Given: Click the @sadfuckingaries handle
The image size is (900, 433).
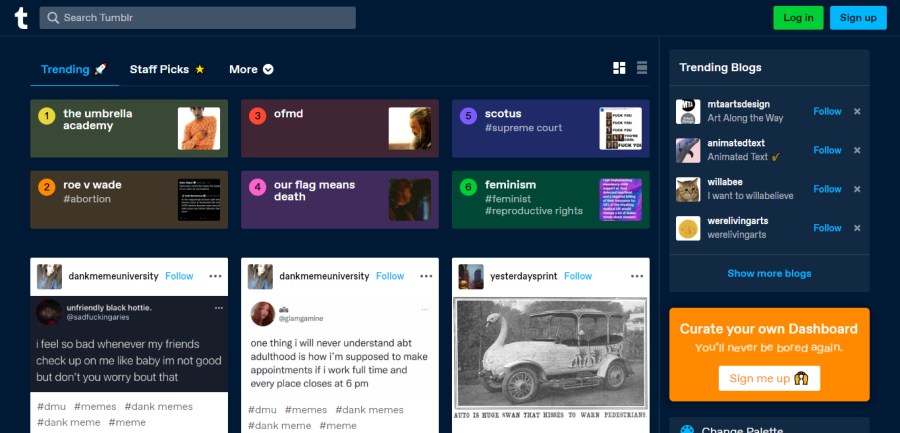Looking at the screenshot, I should coord(98,317).
